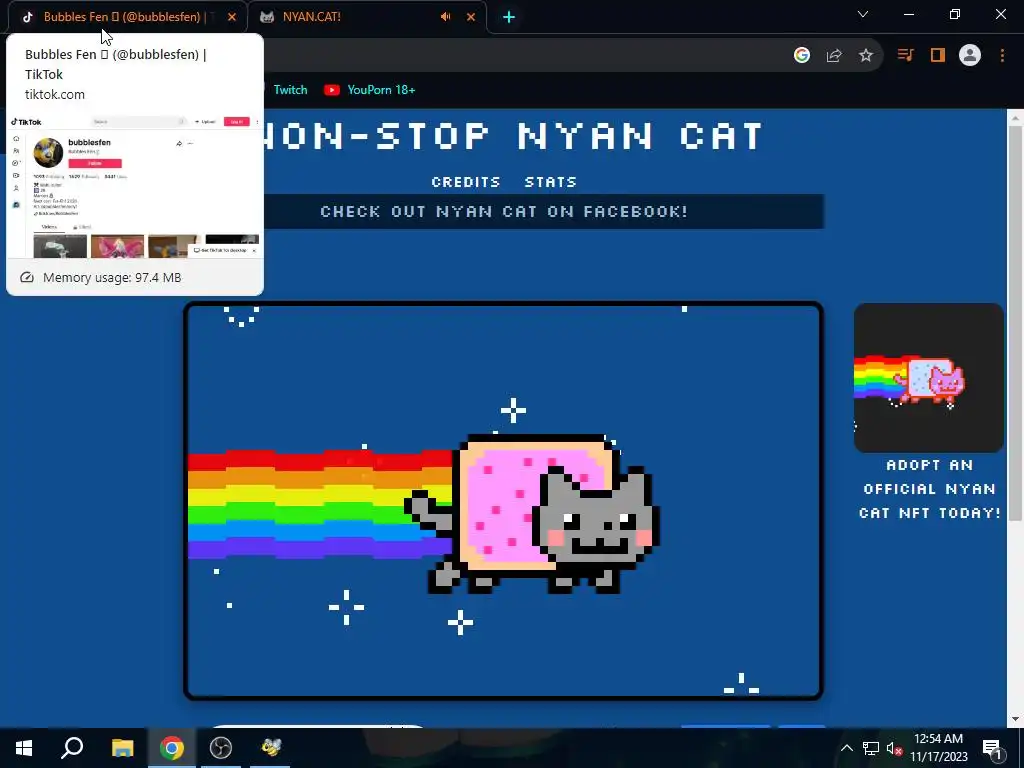Click Adopt an official Nyan Cat NFT text
1024x768 pixels.
coord(929,489)
